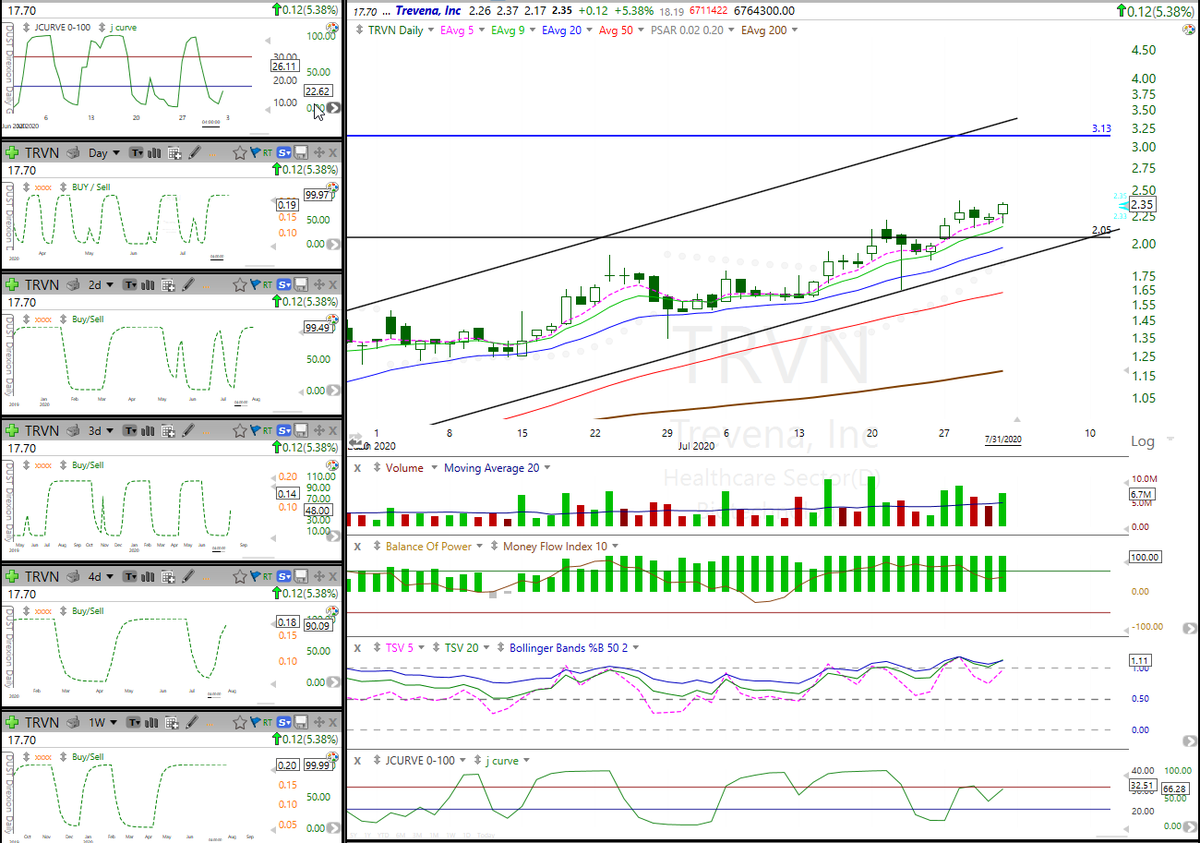Click star favorite icon in 4d panel
This screenshot has width=1200, height=843.
240,577
